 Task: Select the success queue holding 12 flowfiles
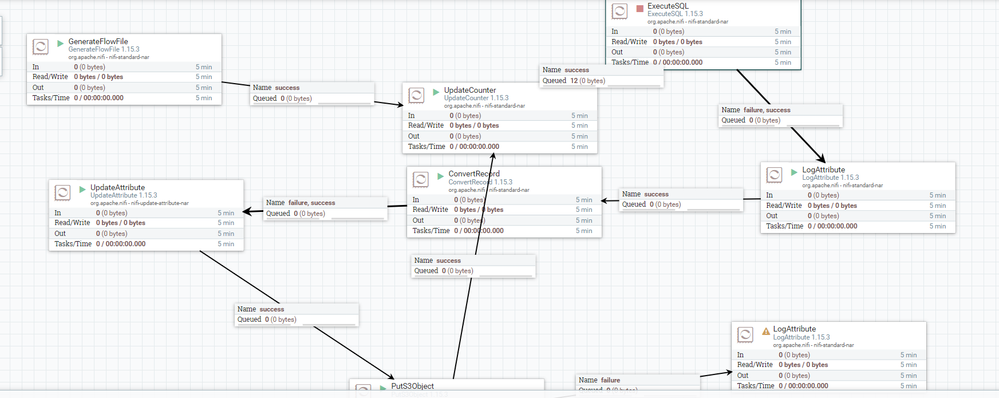[601, 76]
